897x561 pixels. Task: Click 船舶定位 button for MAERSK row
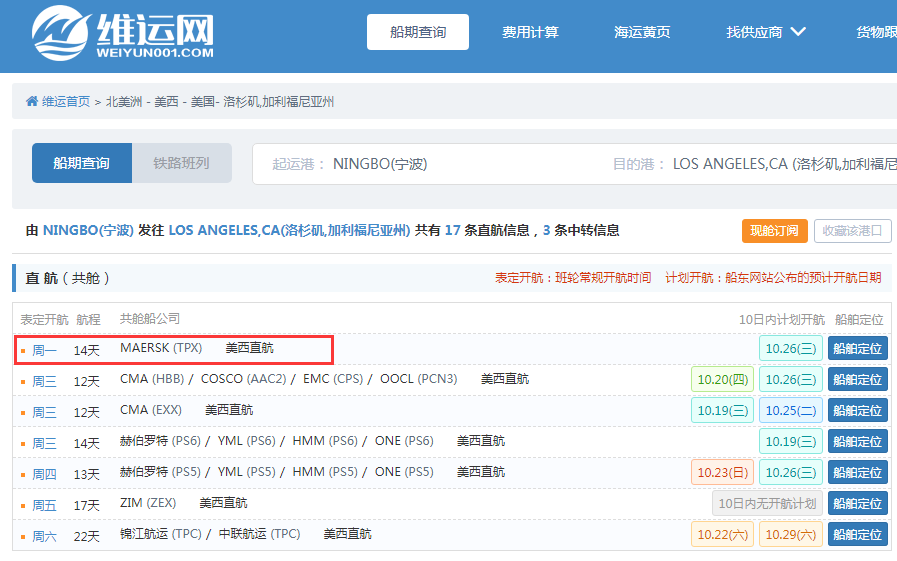857,349
